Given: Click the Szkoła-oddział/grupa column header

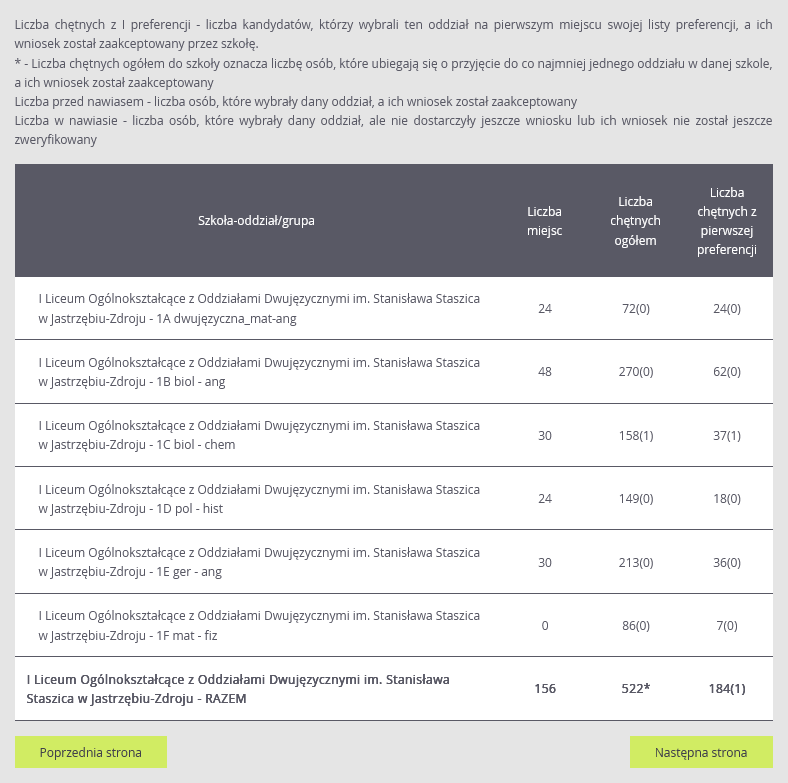Looking at the screenshot, I should pos(257,221).
